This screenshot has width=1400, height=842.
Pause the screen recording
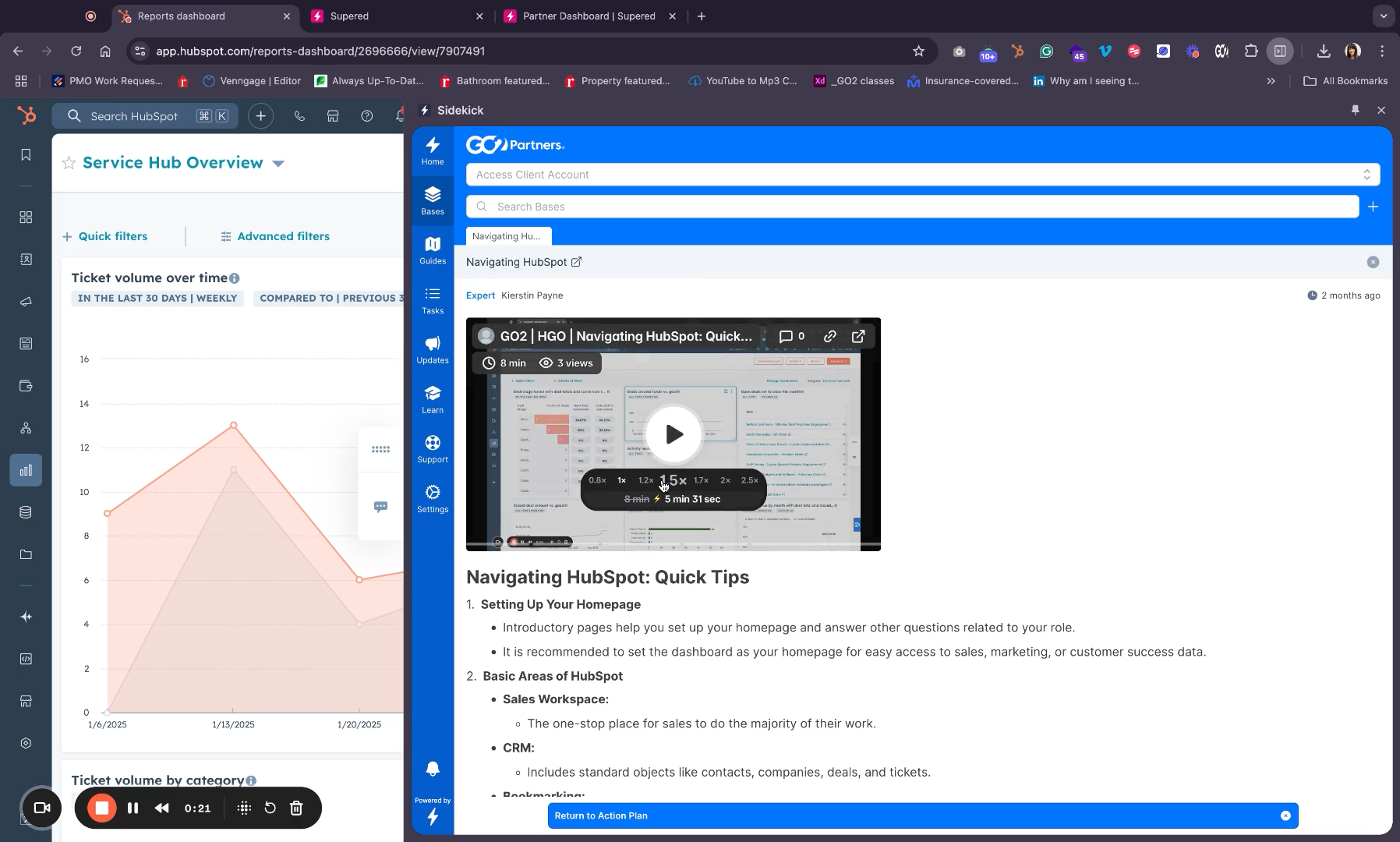[x=133, y=808]
